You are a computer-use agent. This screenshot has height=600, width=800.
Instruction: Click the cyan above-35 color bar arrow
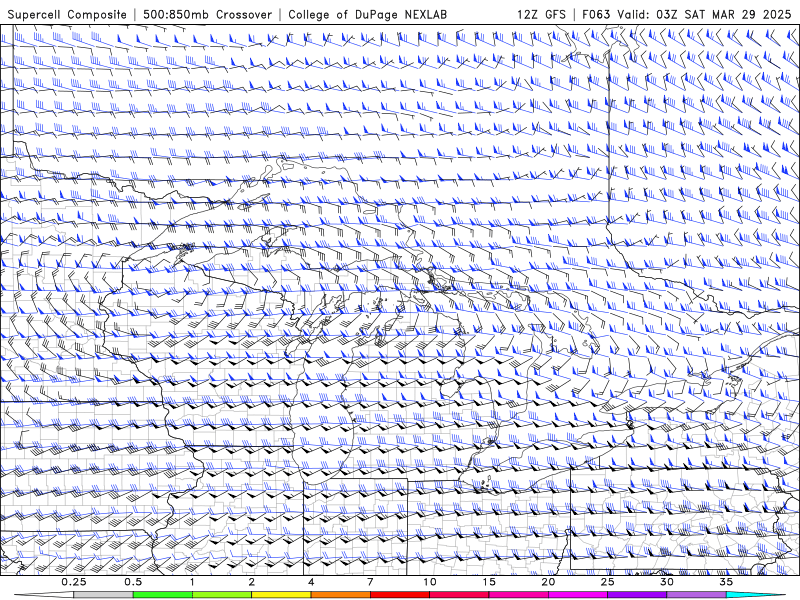[756, 595]
